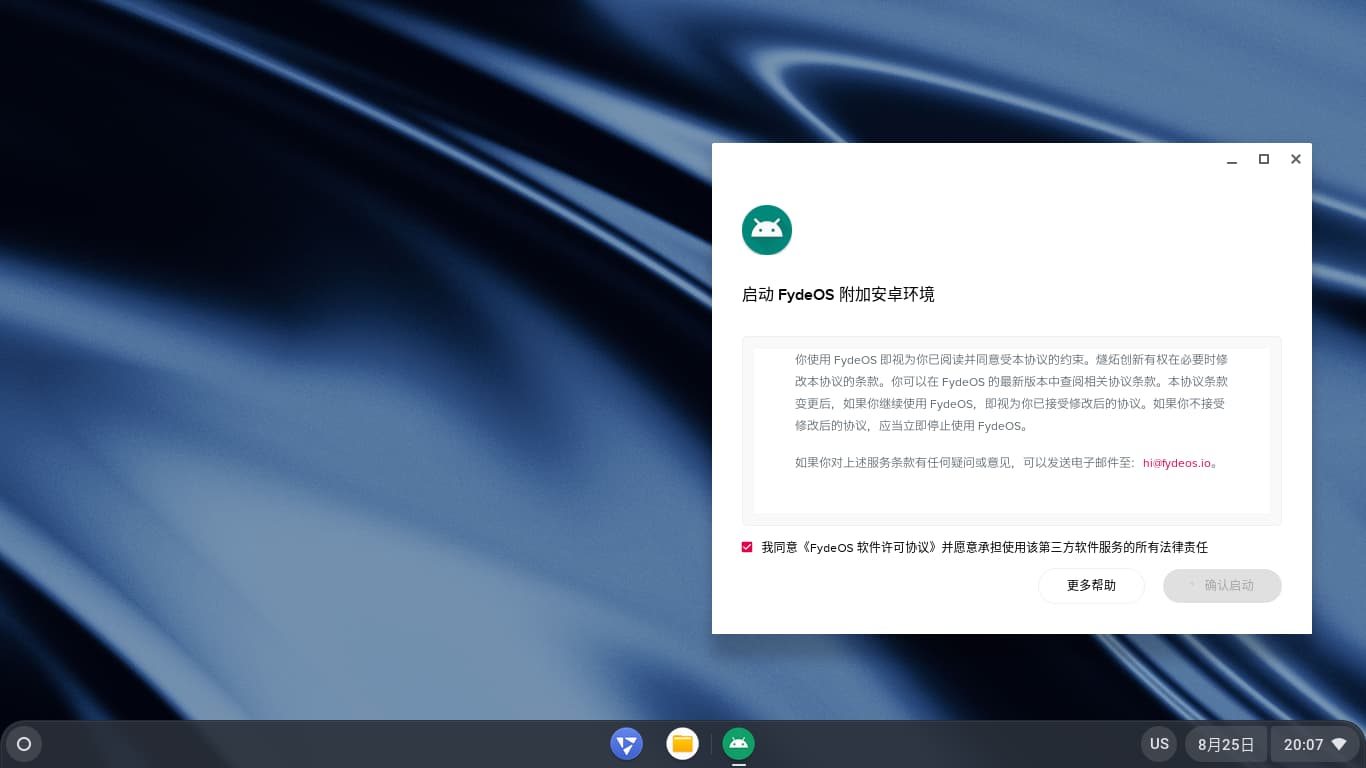
Task: Click the 启动 FydeOS 附加安卓环境 heading
Action: pyautogui.click(x=838, y=295)
